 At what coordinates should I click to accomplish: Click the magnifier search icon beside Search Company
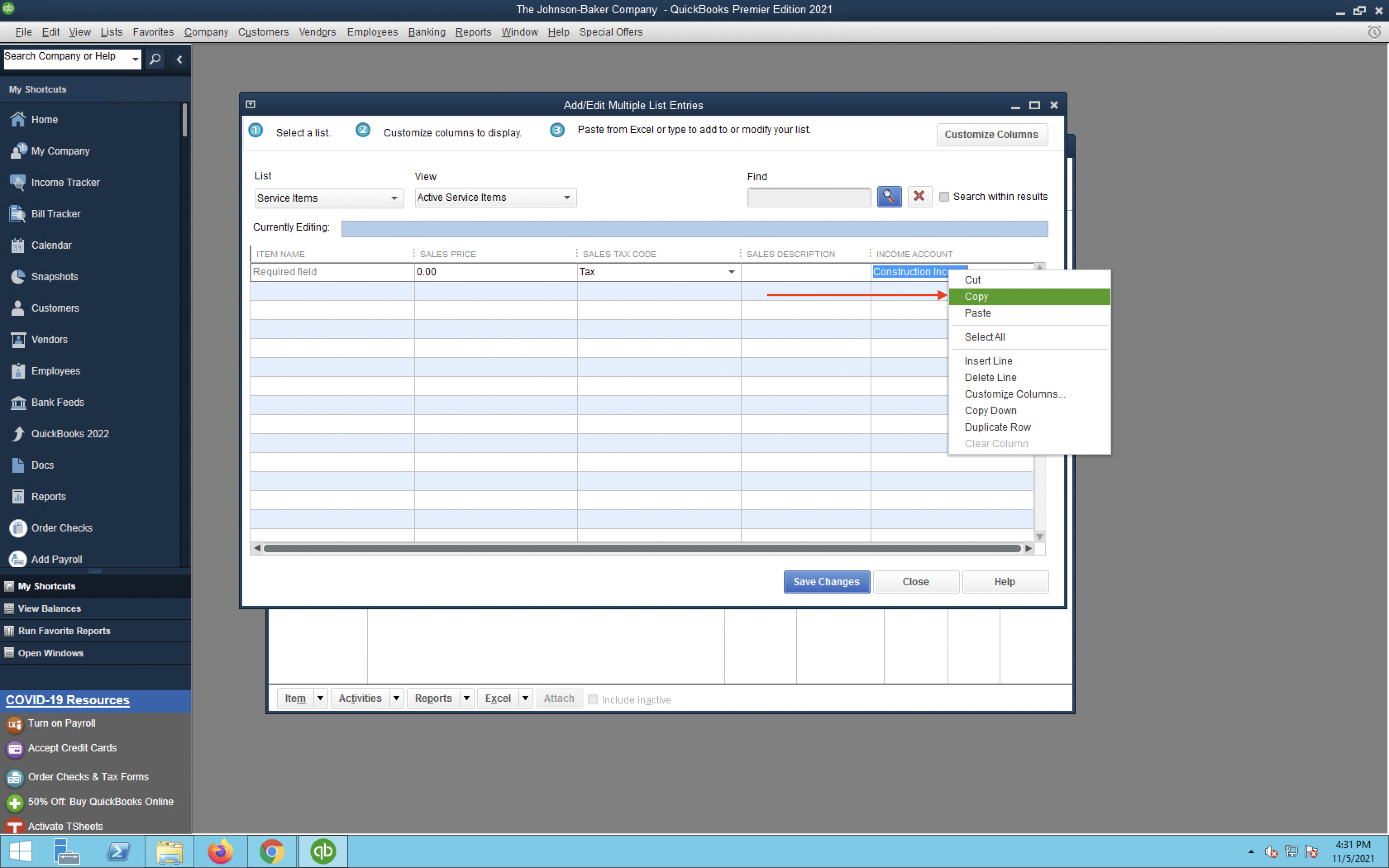(155, 59)
